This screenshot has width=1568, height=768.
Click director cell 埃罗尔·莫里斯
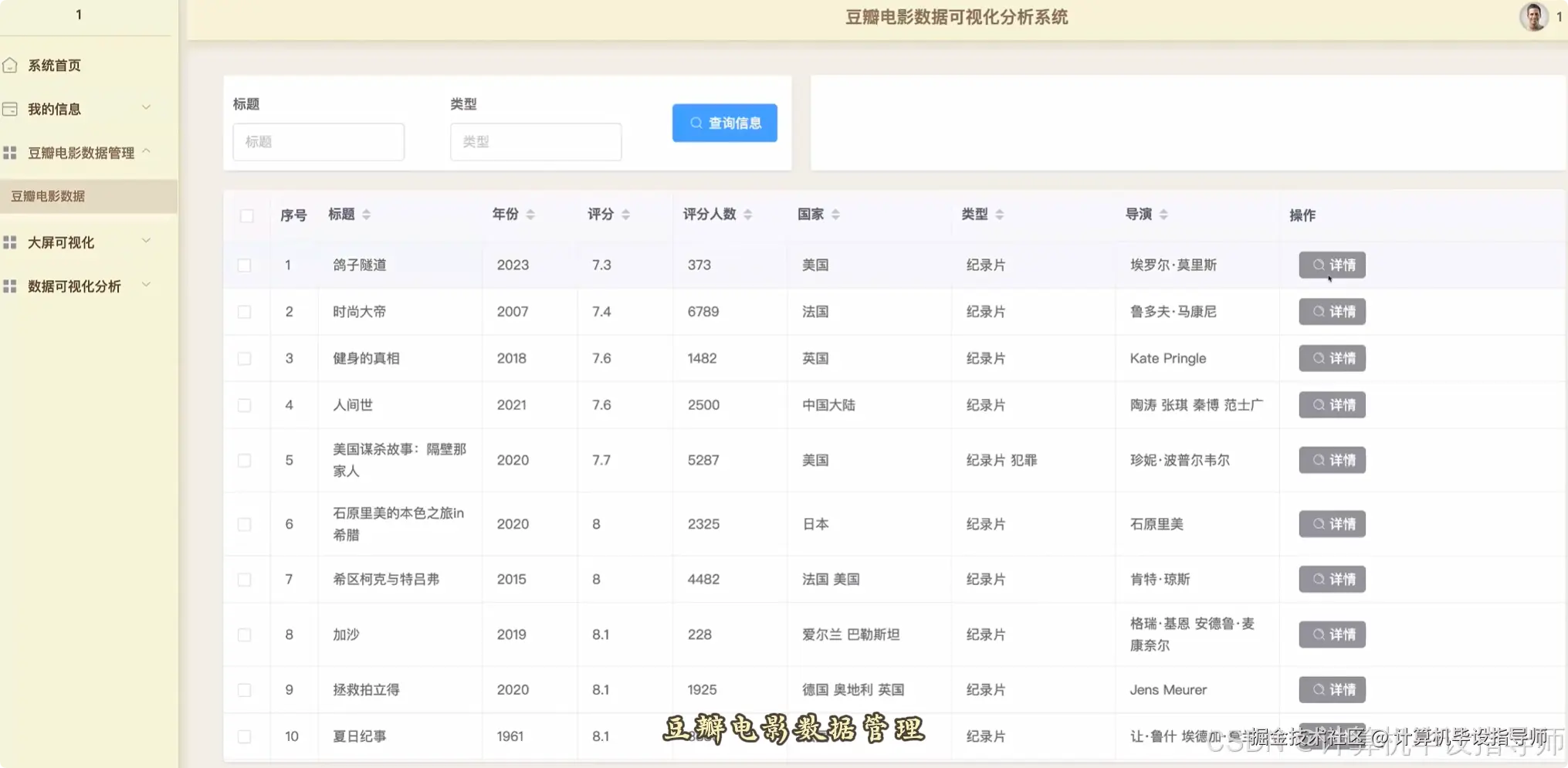pyautogui.click(x=1173, y=265)
